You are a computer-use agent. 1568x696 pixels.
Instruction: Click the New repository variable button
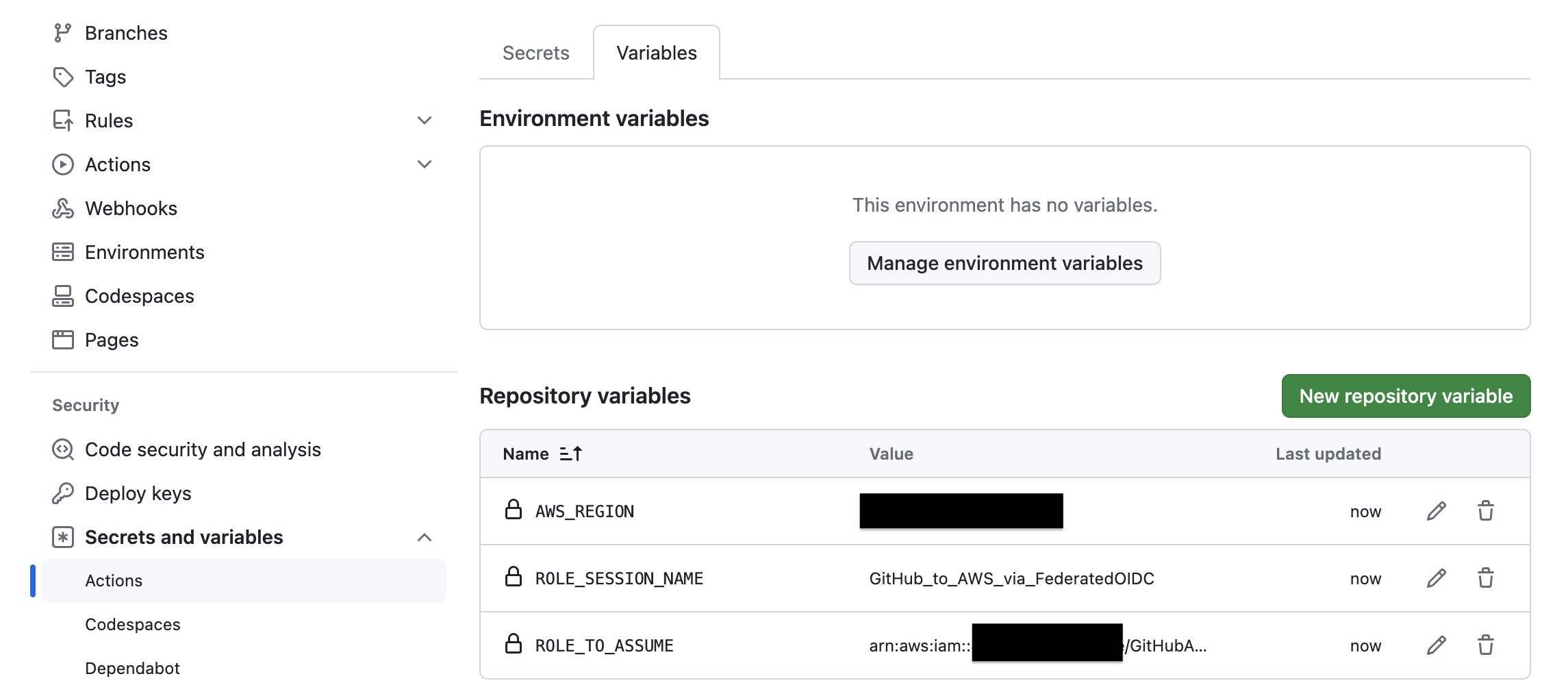point(1405,396)
